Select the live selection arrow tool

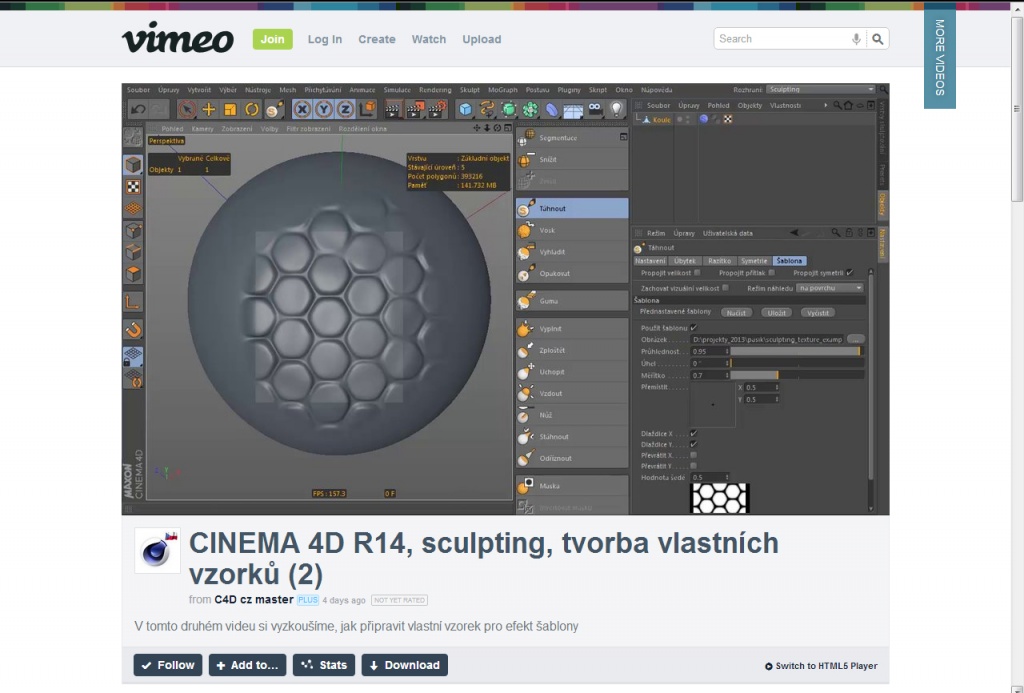click(187, 109)
